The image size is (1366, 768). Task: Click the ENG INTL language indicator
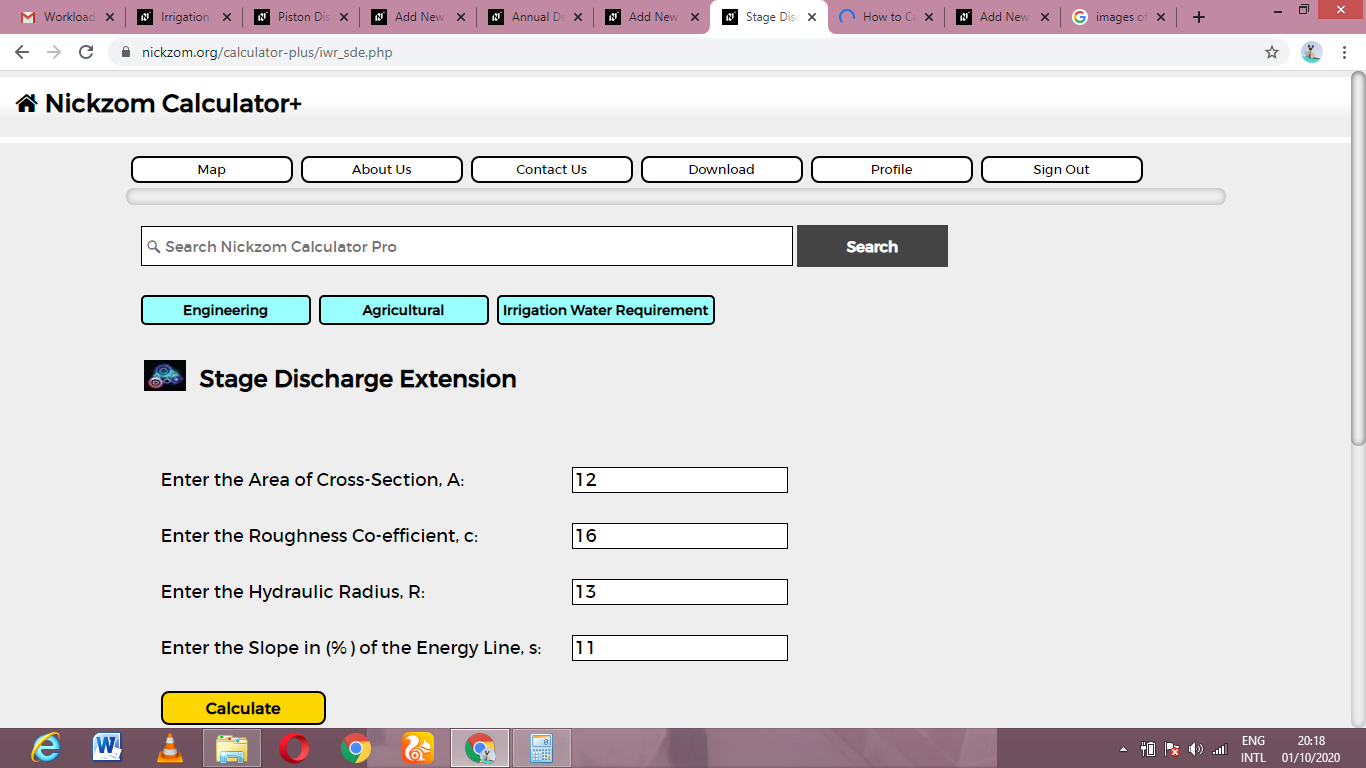(x=1253, y=749)
